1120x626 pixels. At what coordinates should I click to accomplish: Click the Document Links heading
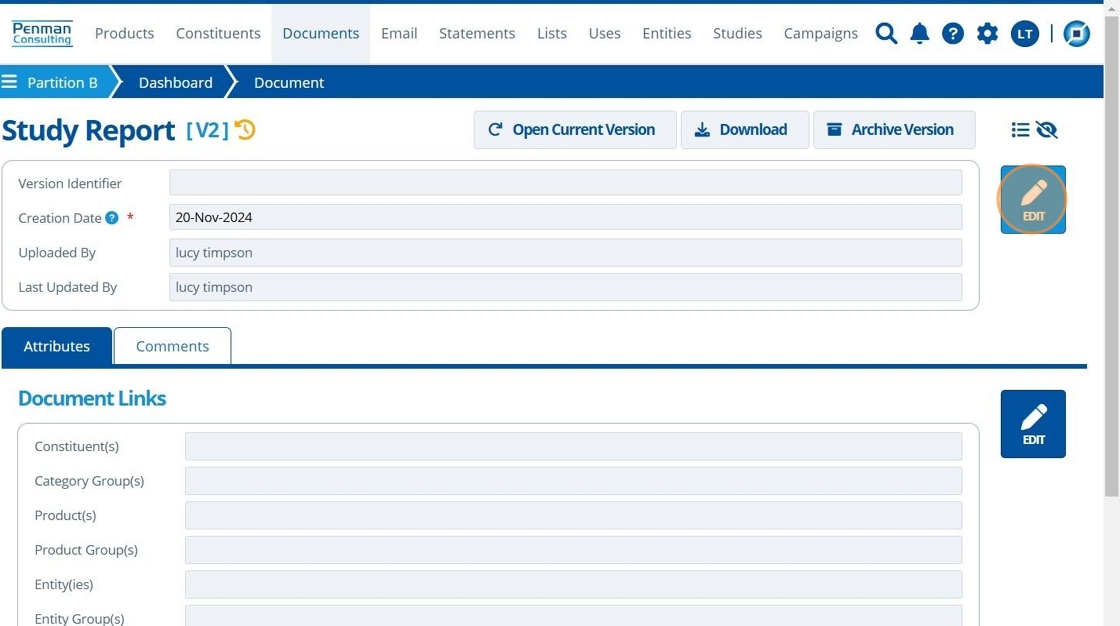pyautogui.click(x=92, y=398)
